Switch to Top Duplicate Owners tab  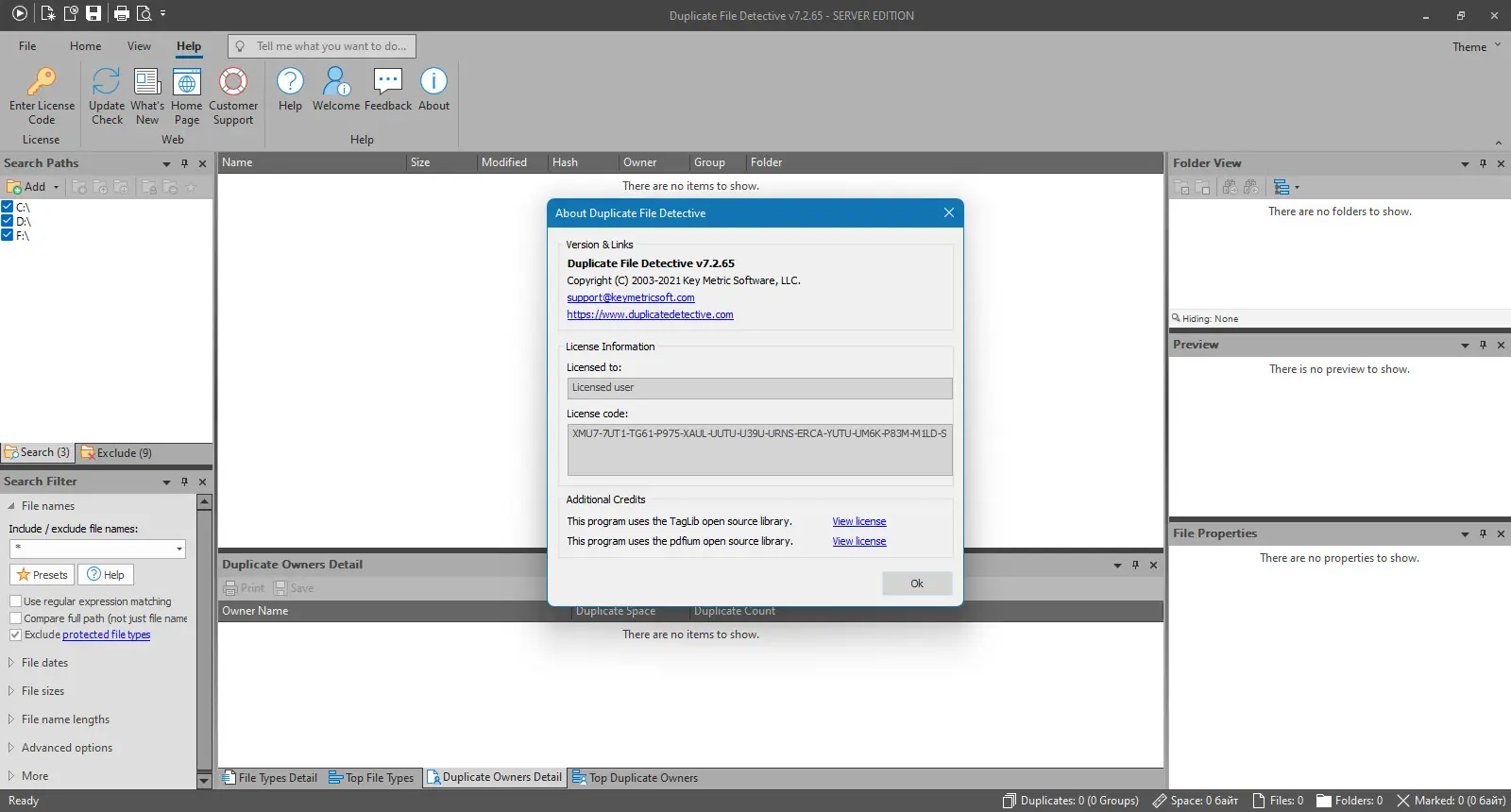pyautogui.click(x=636, y=778)
